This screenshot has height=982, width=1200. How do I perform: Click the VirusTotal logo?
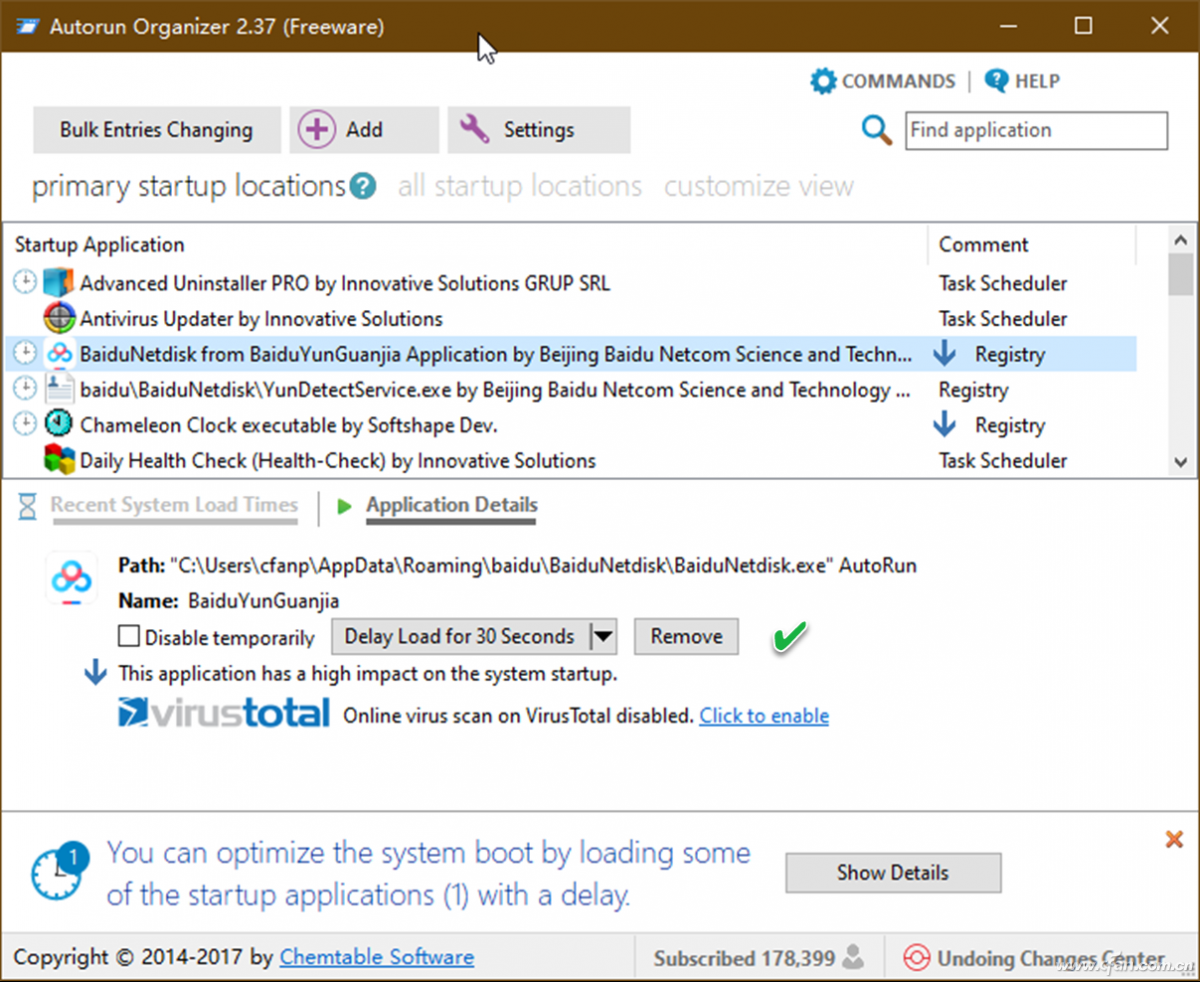click(224, 713)
